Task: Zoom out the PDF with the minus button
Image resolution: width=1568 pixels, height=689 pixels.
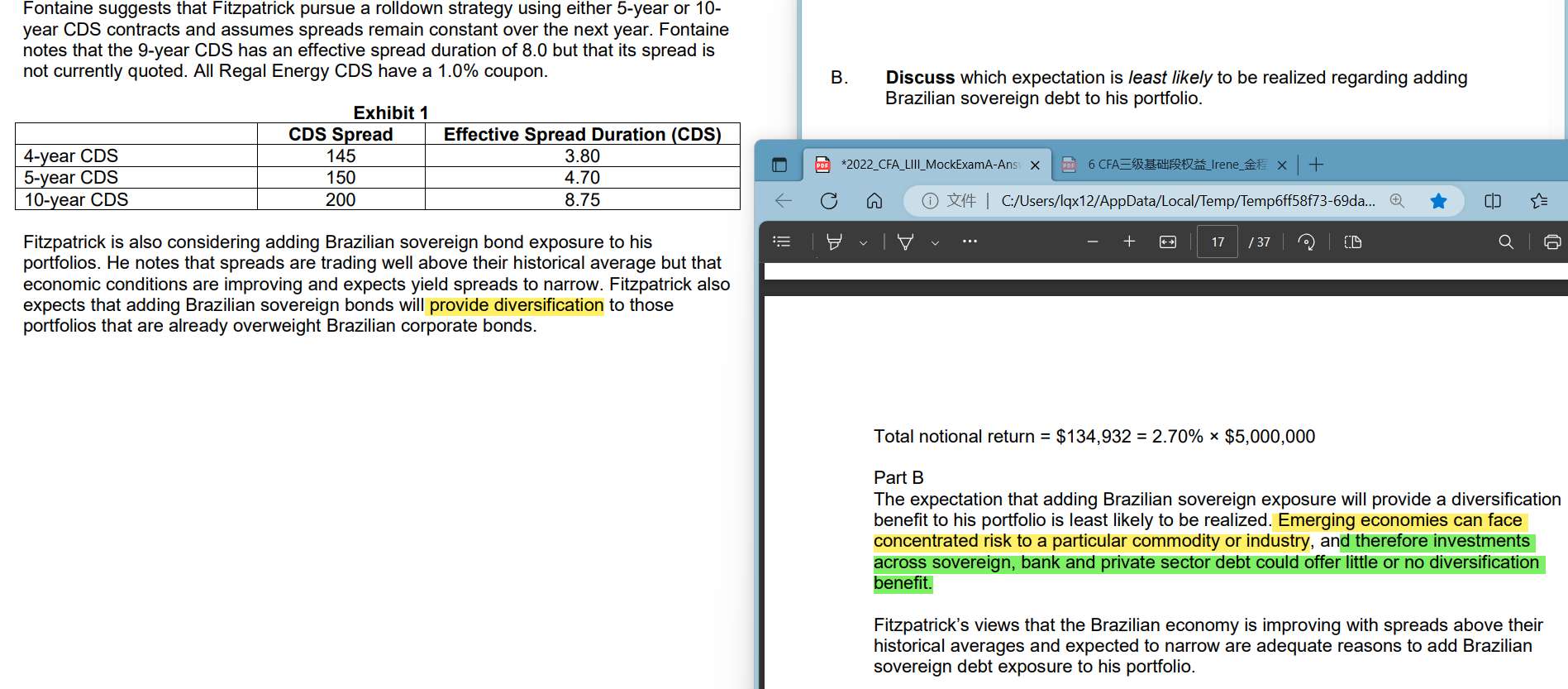Action: (x=1093, y=242)
